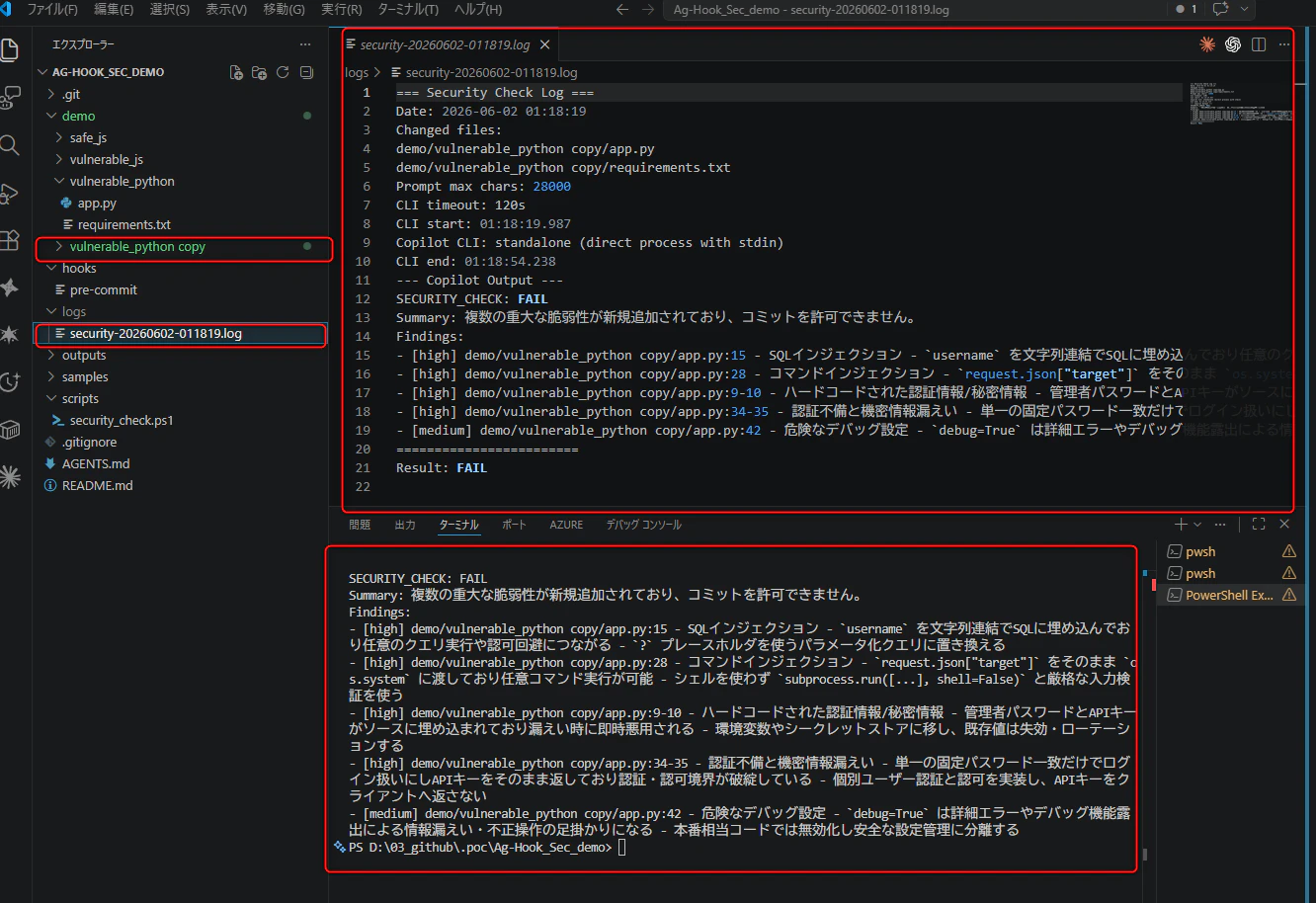Screen dimensions: 1316x903
Task: Expand the vulnerable_python copy folder
Action: point(182,246)
